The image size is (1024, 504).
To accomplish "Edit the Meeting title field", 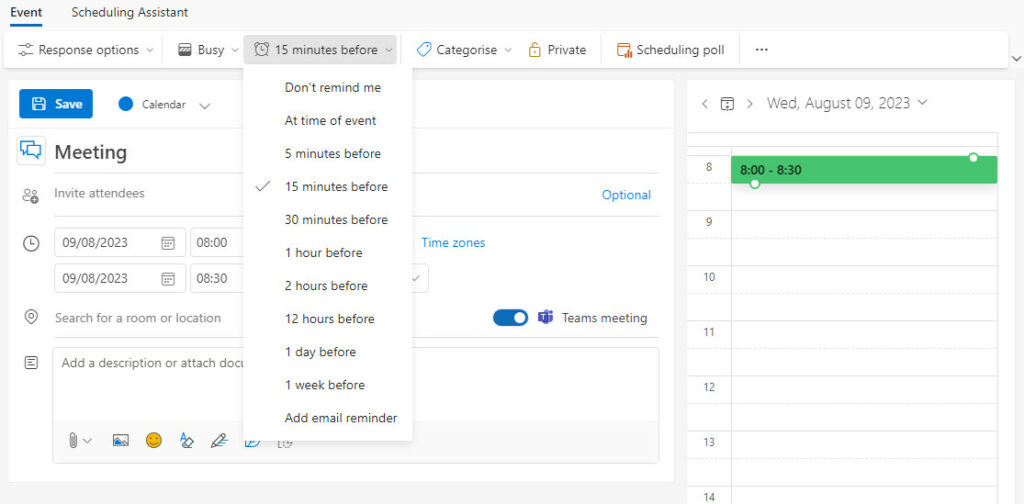I will point(356,152).
